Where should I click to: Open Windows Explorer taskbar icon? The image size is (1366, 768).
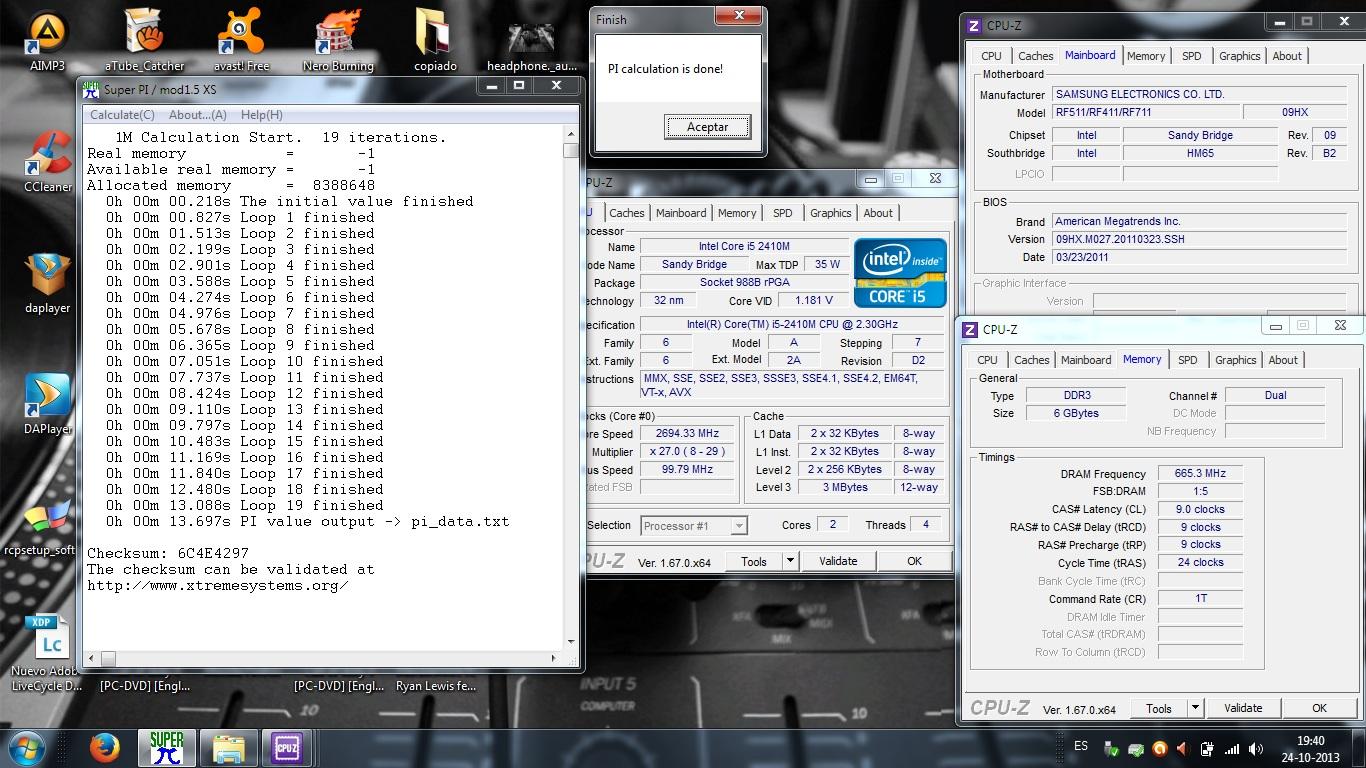click(229, 748)
